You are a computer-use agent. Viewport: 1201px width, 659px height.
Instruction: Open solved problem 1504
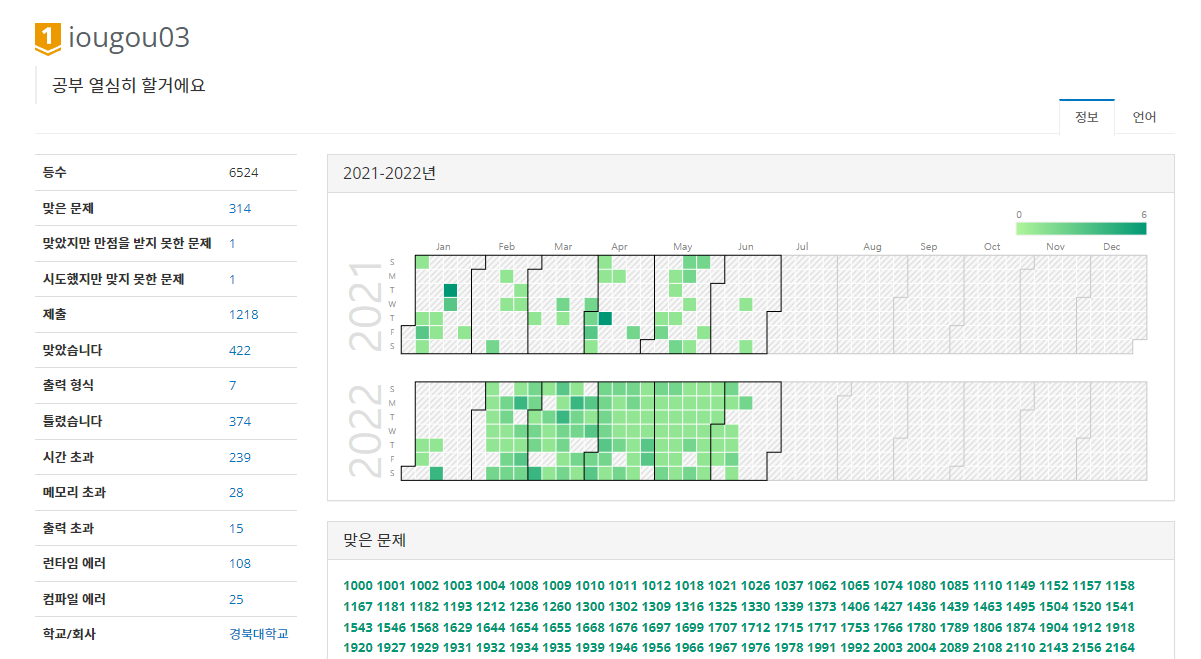coord(1054,607)
